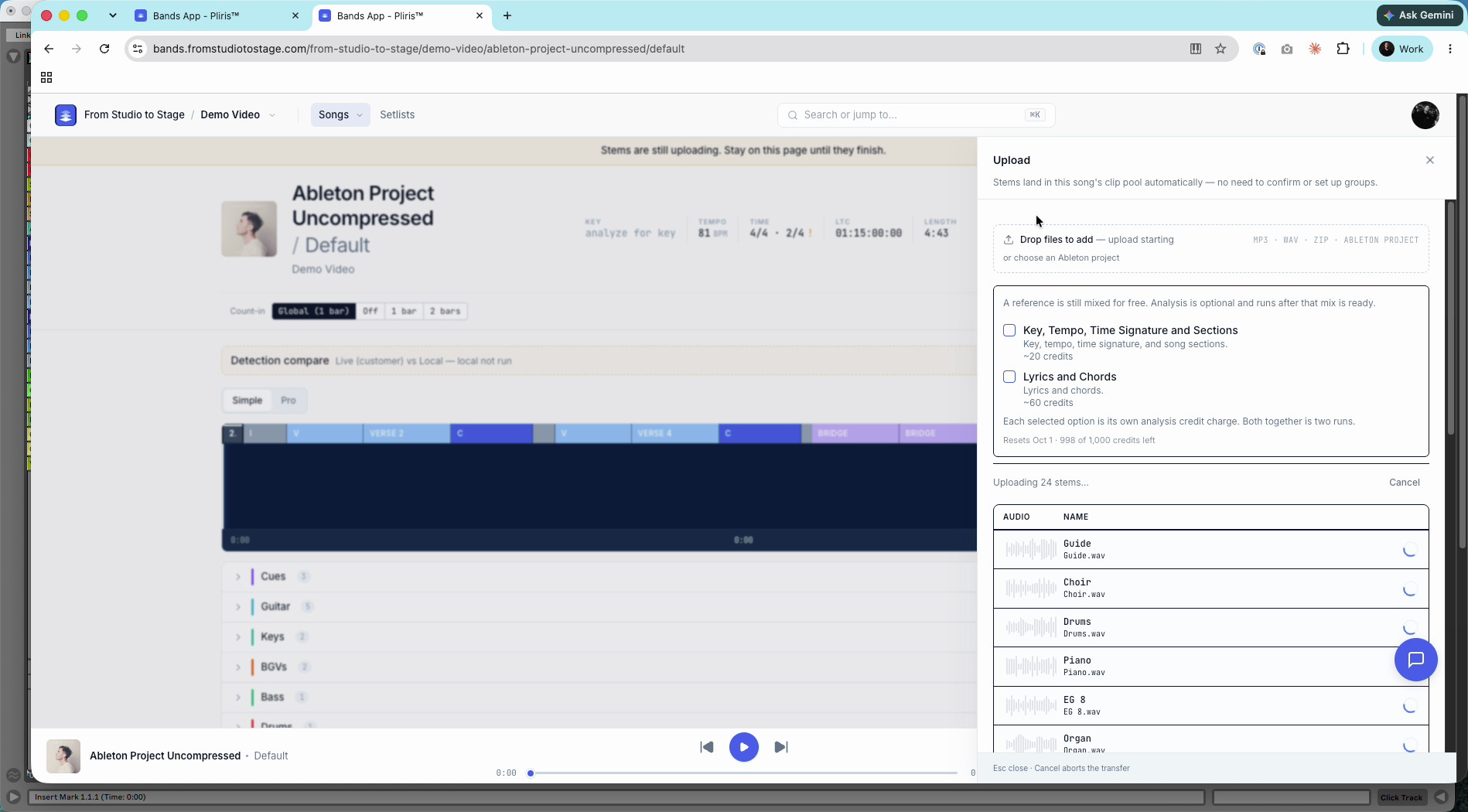Click the EG 8 stem waveform

pyautogui.click(x=1031, y=706)
